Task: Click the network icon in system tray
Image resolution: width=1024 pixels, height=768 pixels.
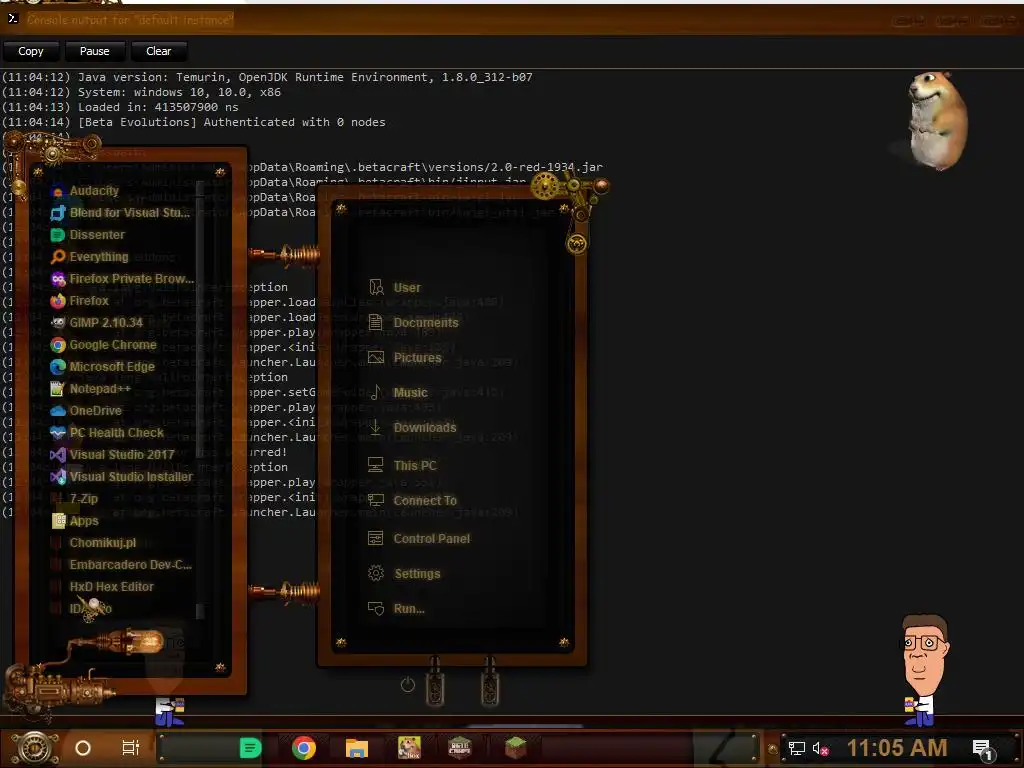Action: point(797,748)
